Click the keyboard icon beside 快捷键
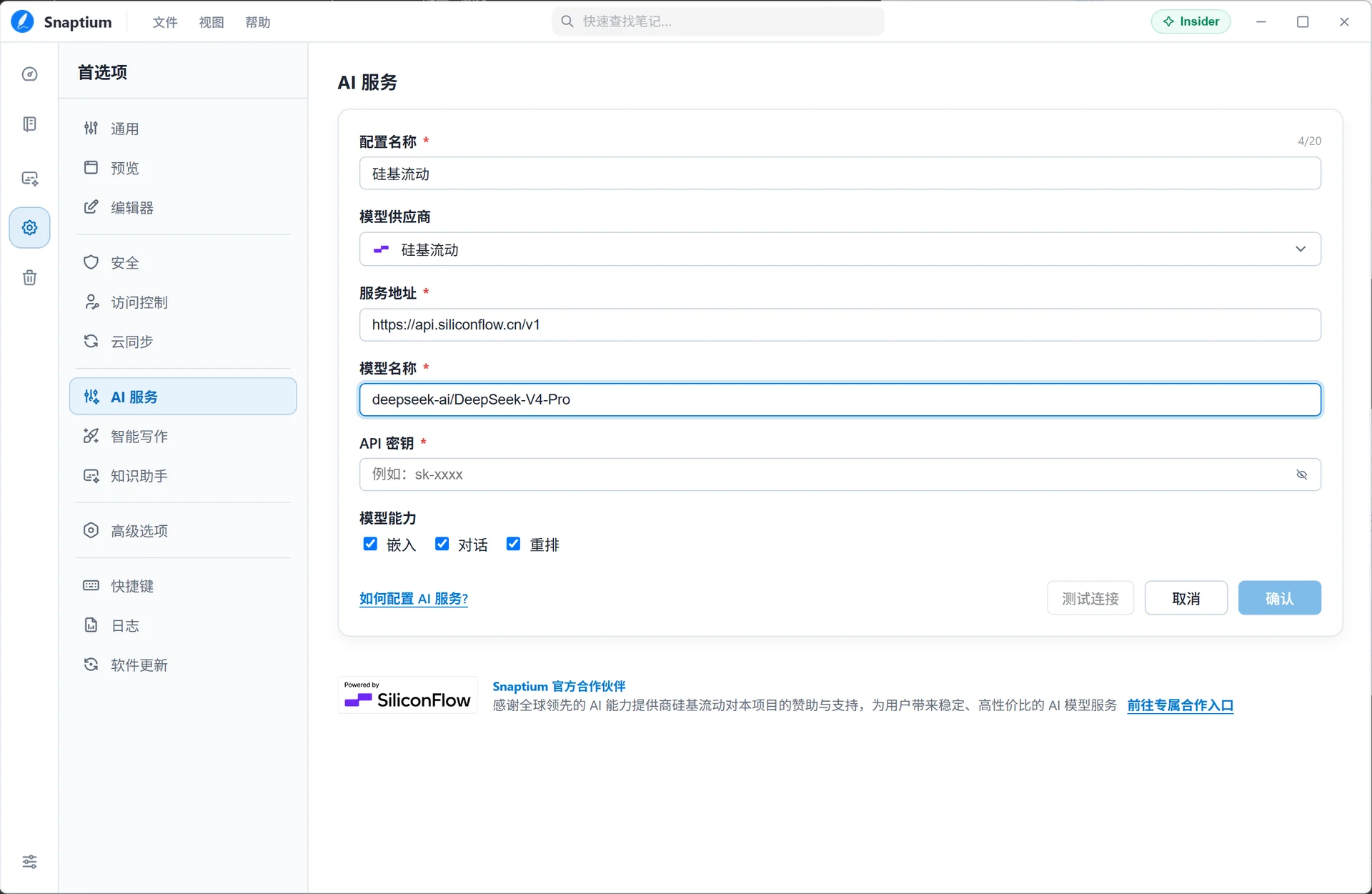The width and height of the screenshot is (1372, 894). 91,585
